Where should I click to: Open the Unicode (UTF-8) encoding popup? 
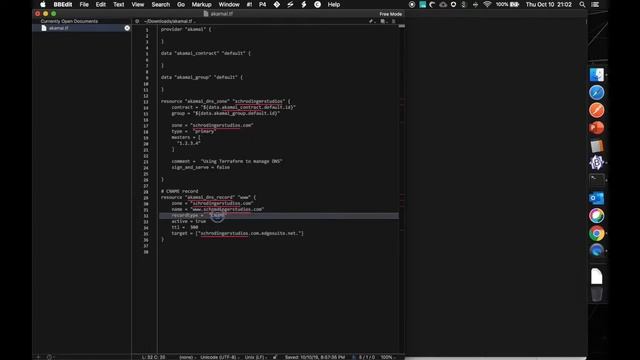pyautogui.click(x=219, y=357)
